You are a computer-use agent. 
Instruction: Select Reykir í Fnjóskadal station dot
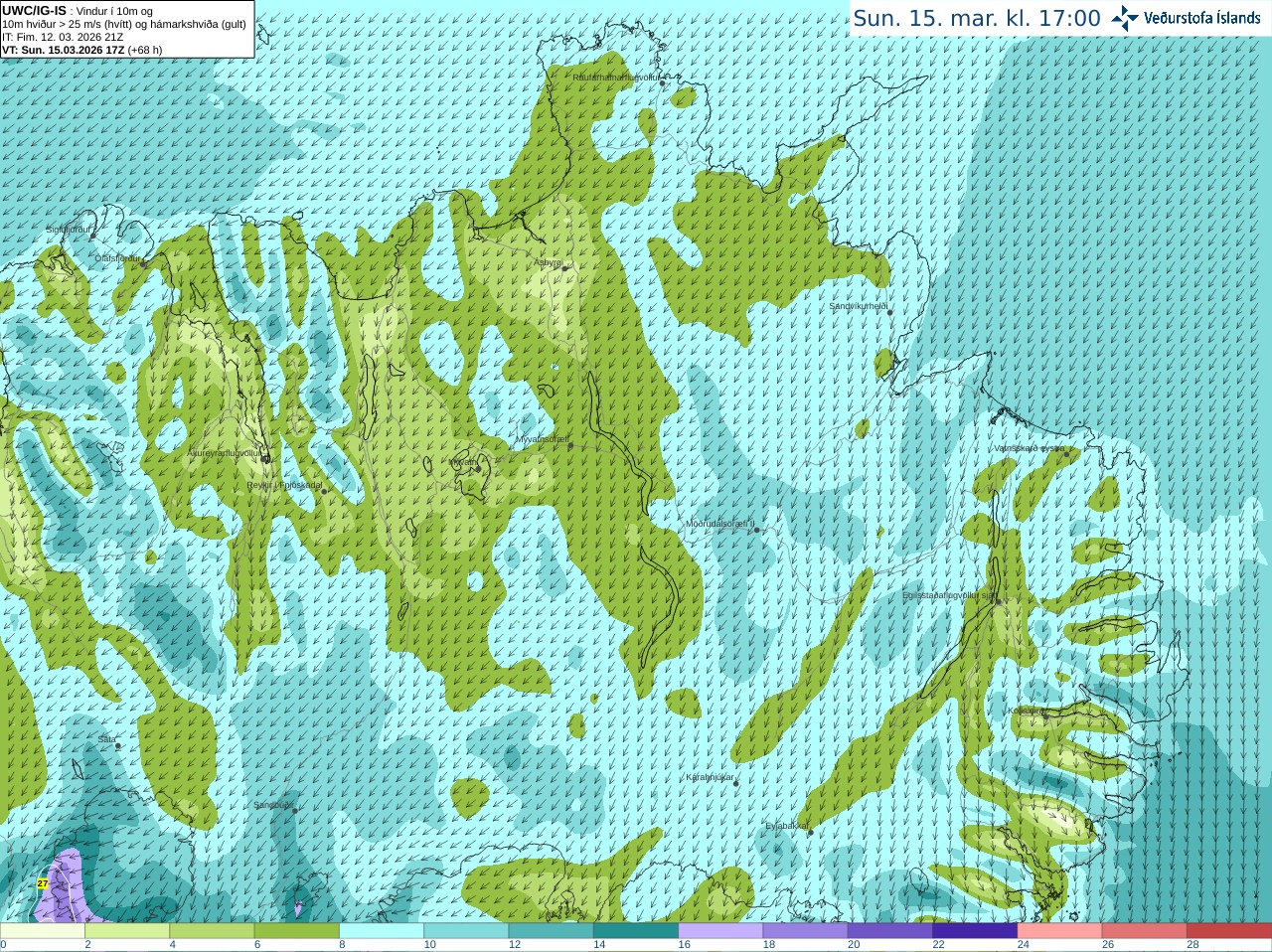[324, 491]
